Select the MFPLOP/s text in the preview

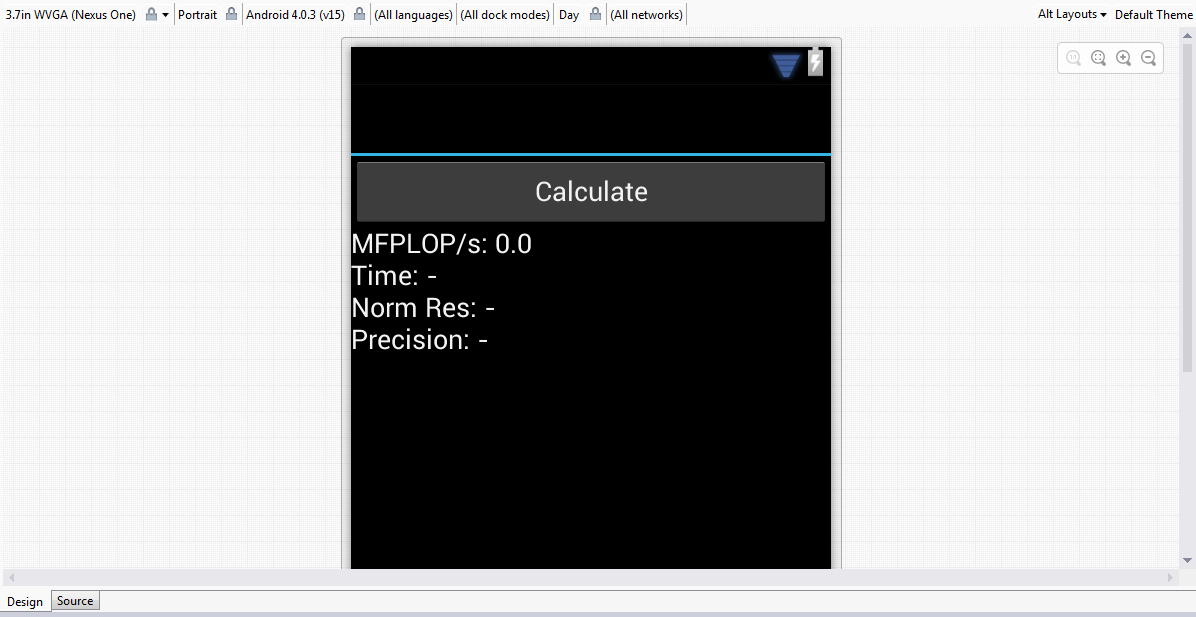pyautogui.click(x=440, y=243)
